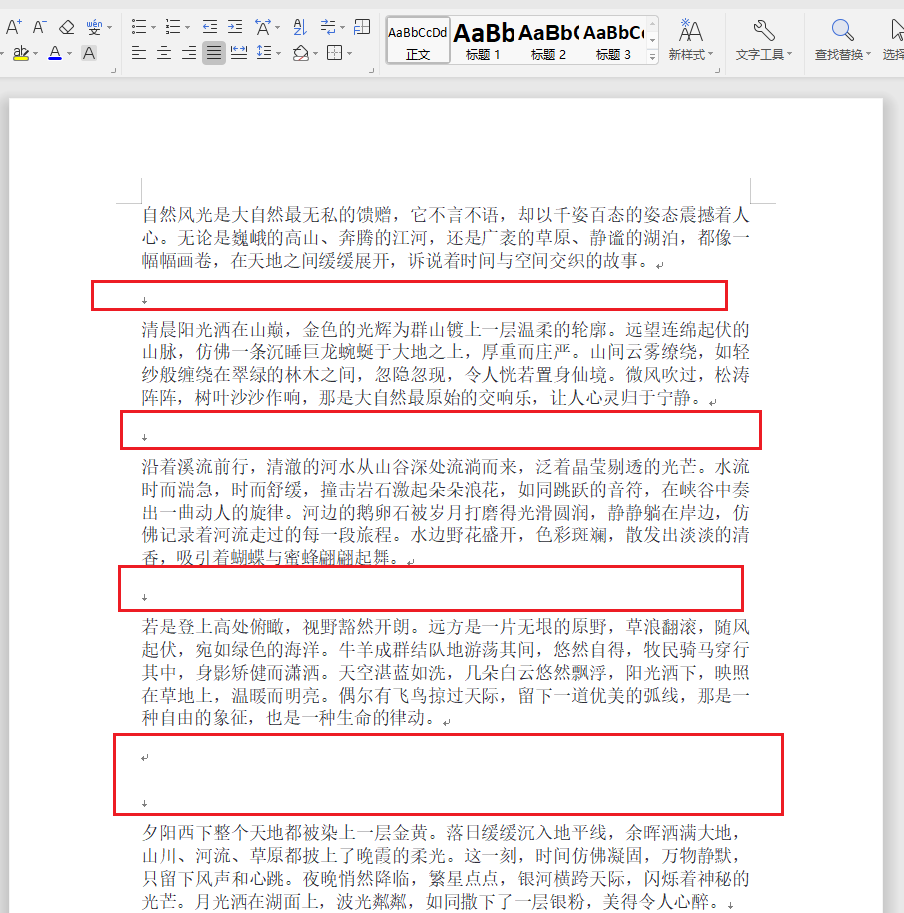The image size is (904, 913).
Task: Open the 文字工具 wrench icon
Action: [763, 35]
